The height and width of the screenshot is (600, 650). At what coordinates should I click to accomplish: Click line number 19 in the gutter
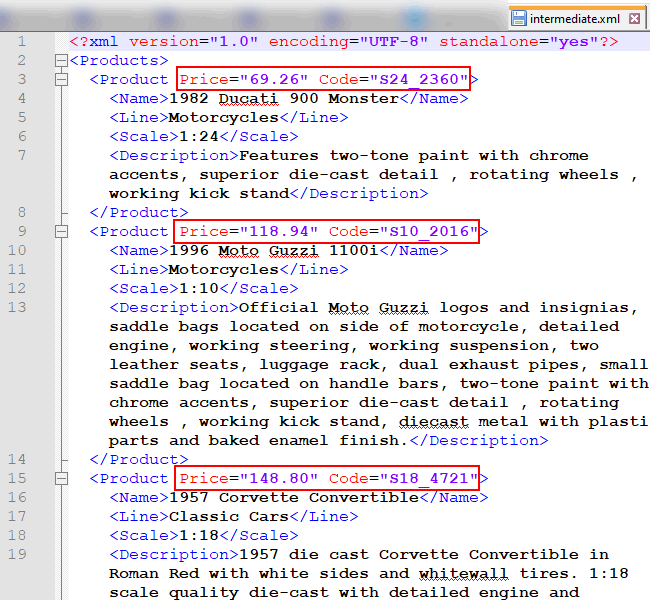tap(16, 555)
